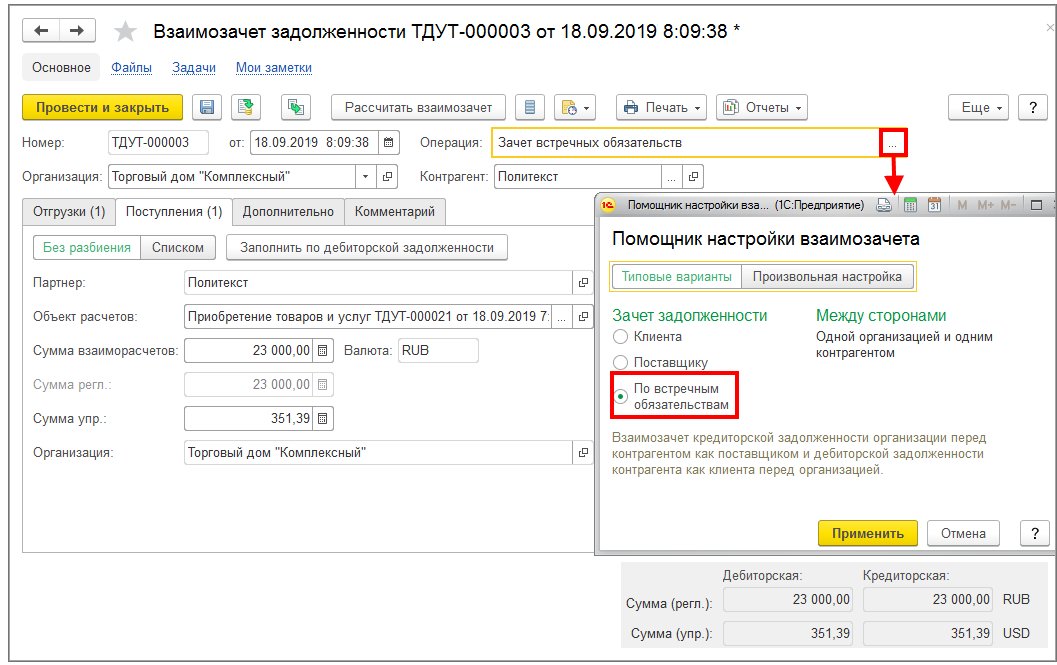The width and height of the screenshot is (1057, 665).
Task: Select the По встречным обязательствам option
Action: 621,396
